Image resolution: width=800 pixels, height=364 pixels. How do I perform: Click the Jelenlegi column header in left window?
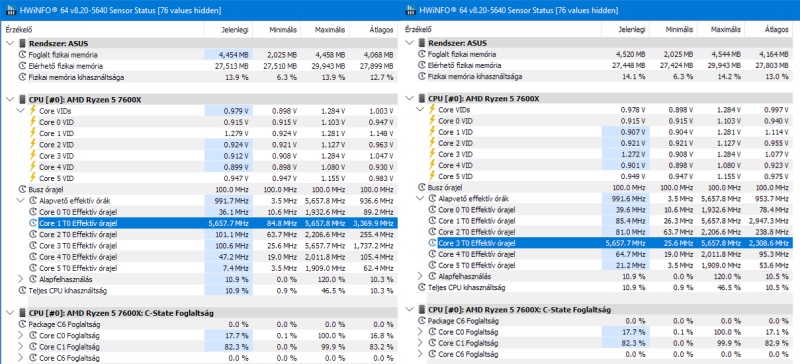[x=229, y=30]
